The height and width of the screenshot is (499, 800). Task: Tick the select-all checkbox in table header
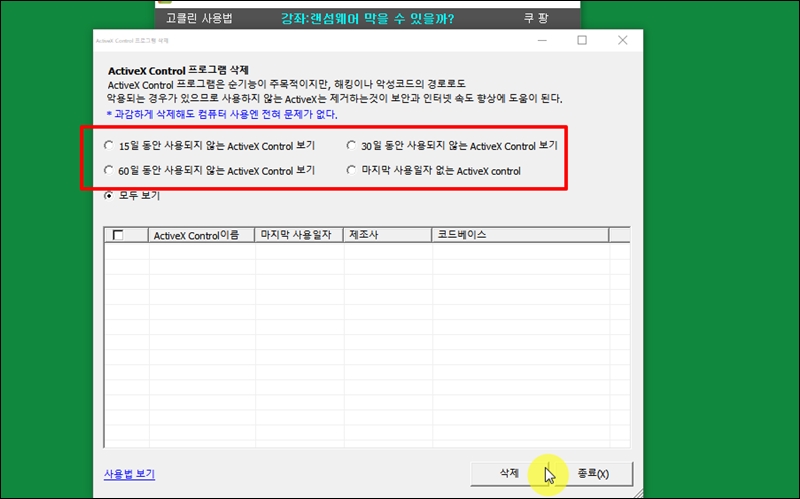point(118,235)
